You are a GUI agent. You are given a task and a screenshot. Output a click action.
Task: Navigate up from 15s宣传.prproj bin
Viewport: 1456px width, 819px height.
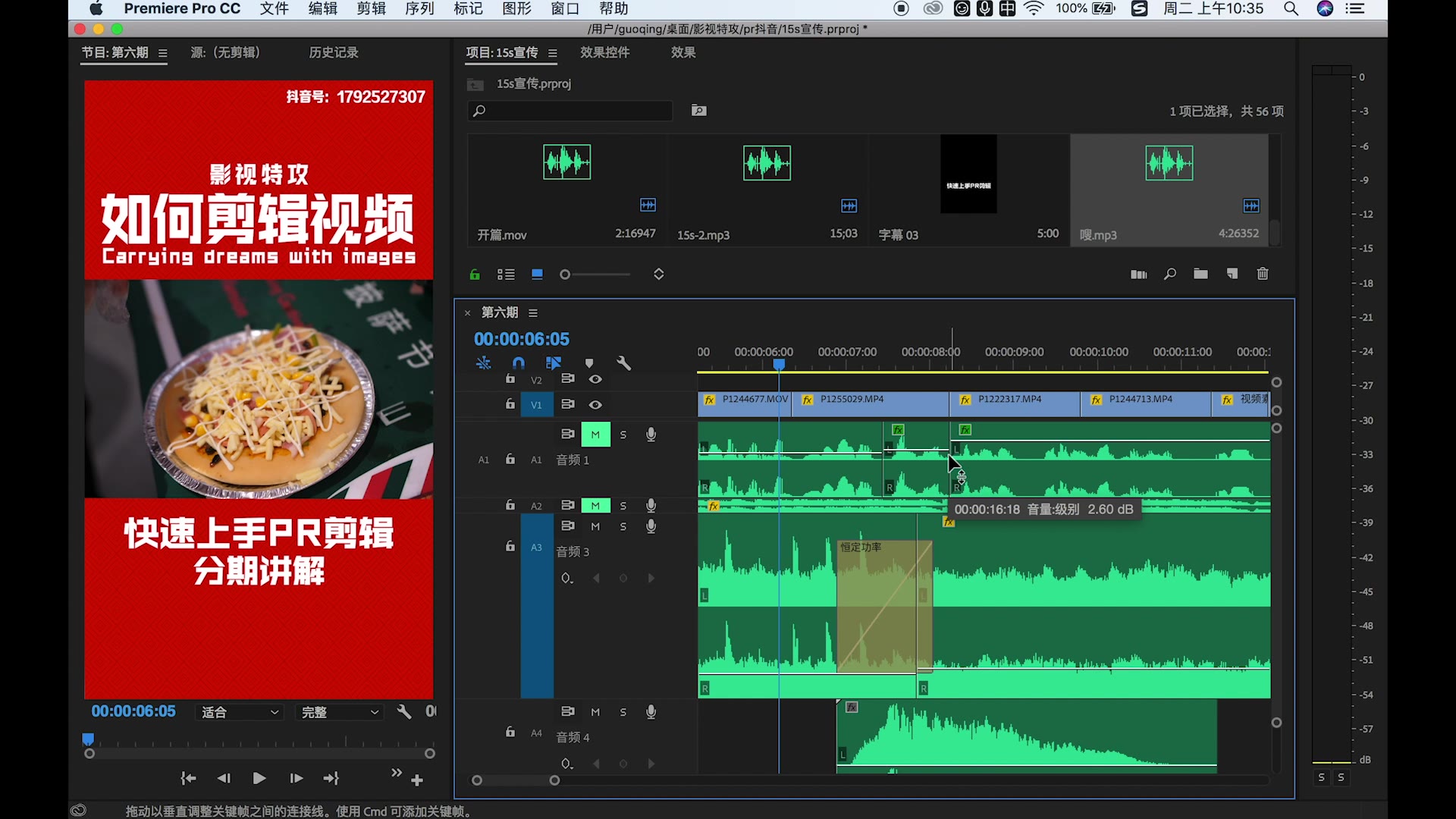coord(475,84)
